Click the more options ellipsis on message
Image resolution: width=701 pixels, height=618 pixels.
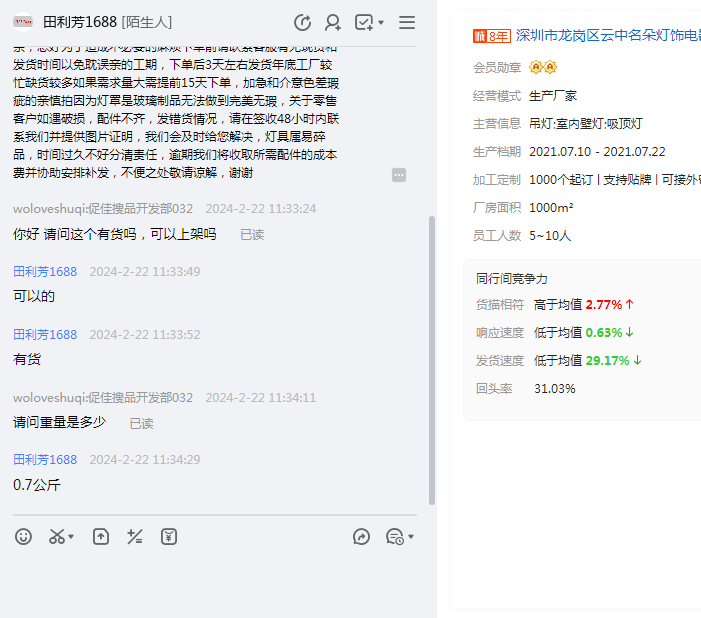[x=399, y=175]
